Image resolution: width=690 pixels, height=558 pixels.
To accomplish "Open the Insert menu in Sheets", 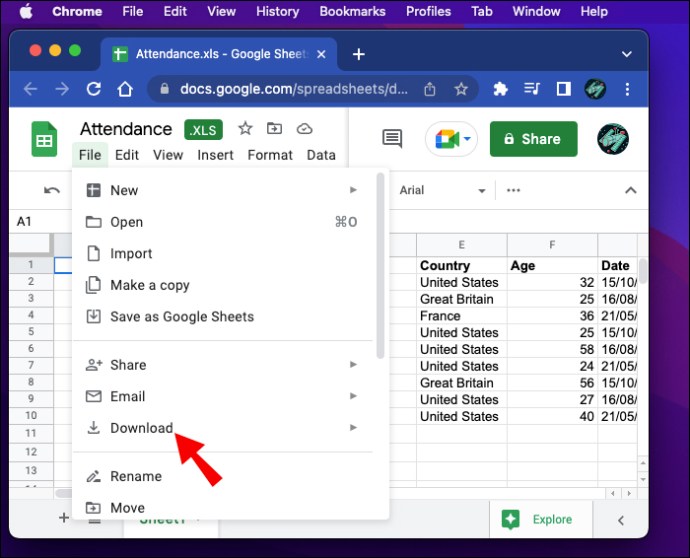I will point(215,155).
